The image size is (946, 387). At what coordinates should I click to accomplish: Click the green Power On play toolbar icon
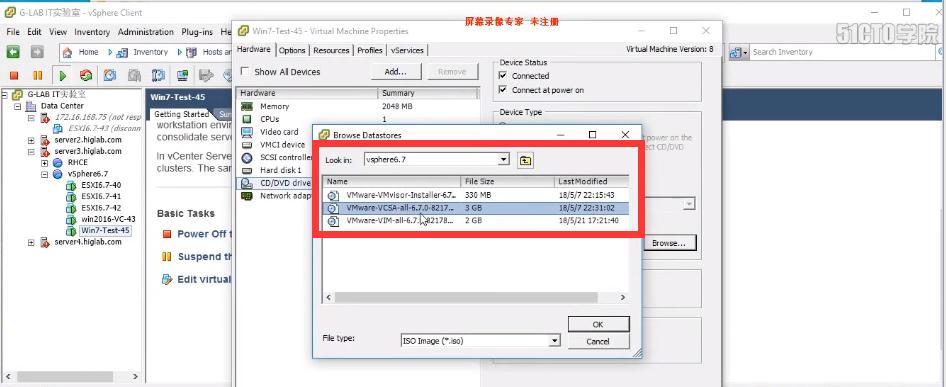(62, 75)
